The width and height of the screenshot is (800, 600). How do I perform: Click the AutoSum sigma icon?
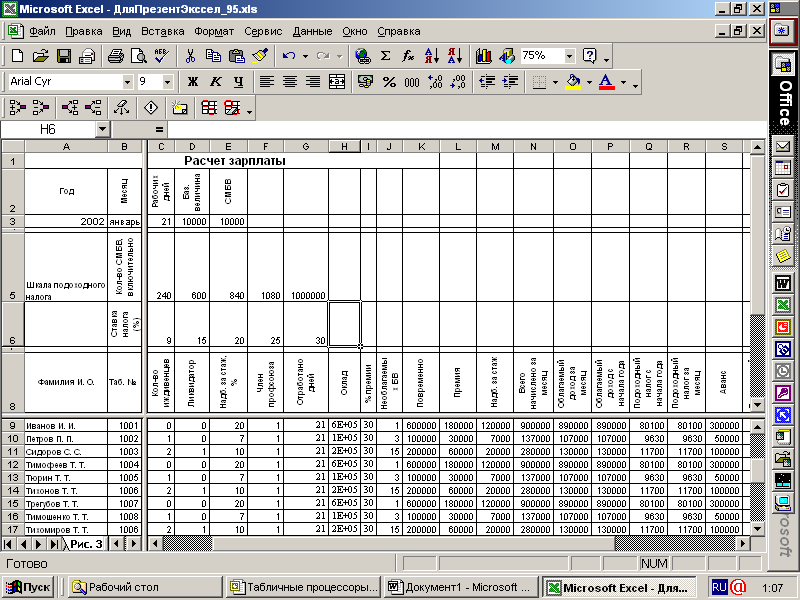(x=385, y=56)
